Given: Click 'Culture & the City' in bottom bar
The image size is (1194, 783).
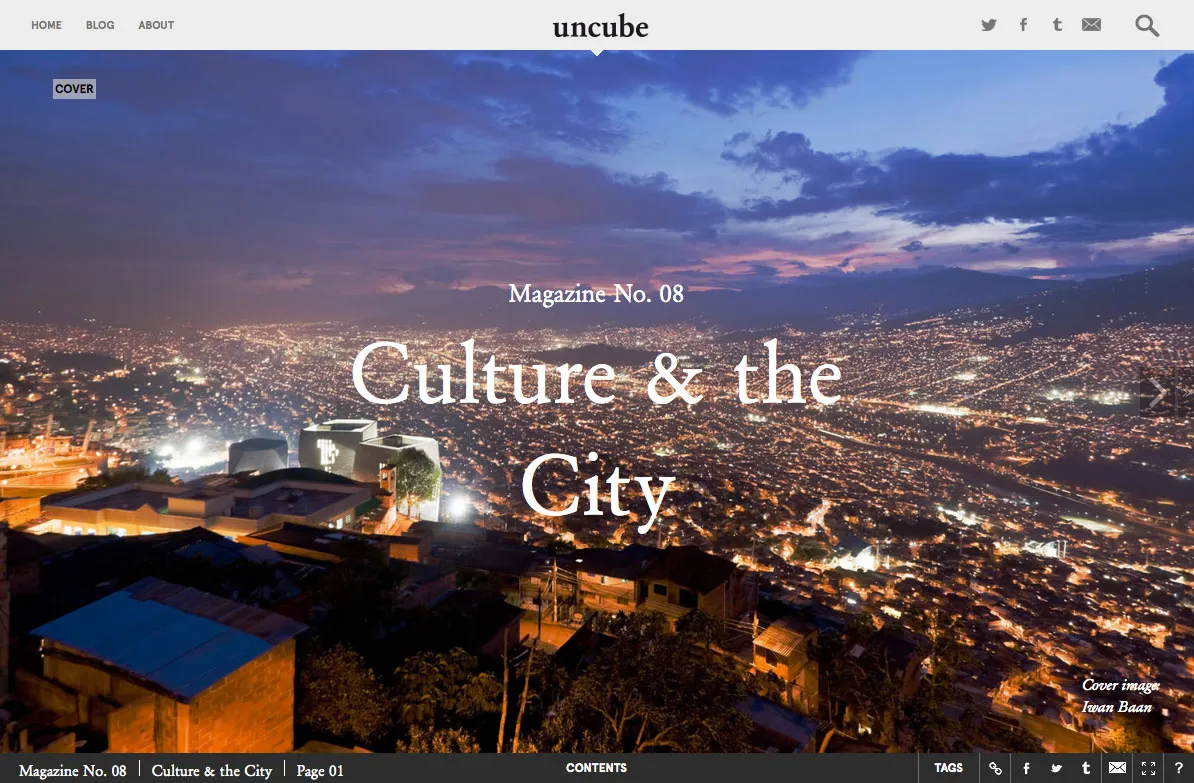Looking at the screenshot, I should click(212, 771).
